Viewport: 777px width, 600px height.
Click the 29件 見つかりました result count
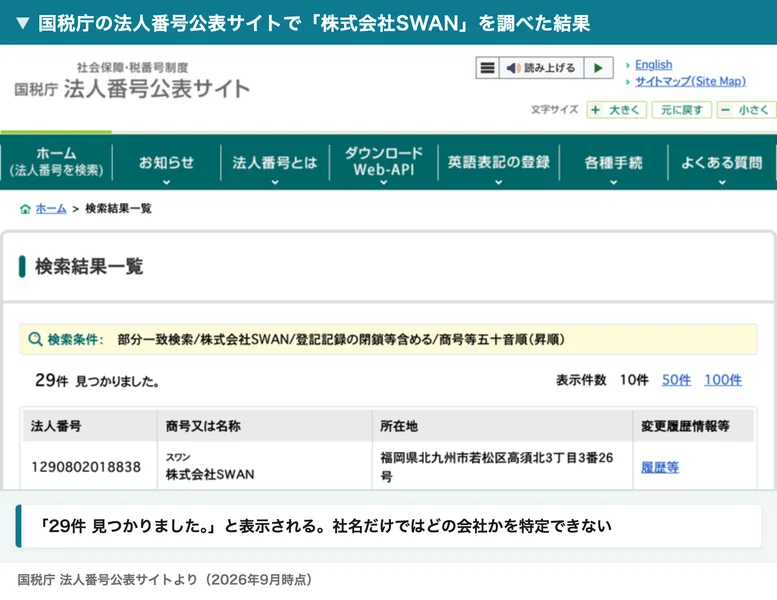[x=97, y=381]
